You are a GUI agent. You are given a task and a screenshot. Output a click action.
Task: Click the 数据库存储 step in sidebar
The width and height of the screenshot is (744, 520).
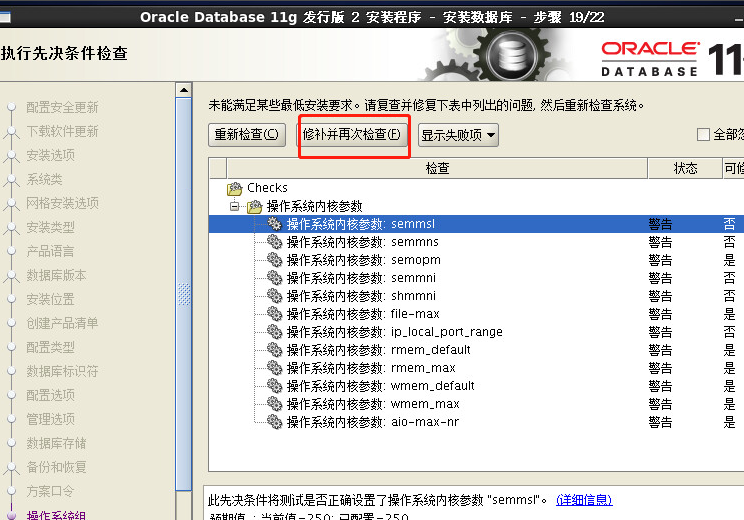[56, 443]
